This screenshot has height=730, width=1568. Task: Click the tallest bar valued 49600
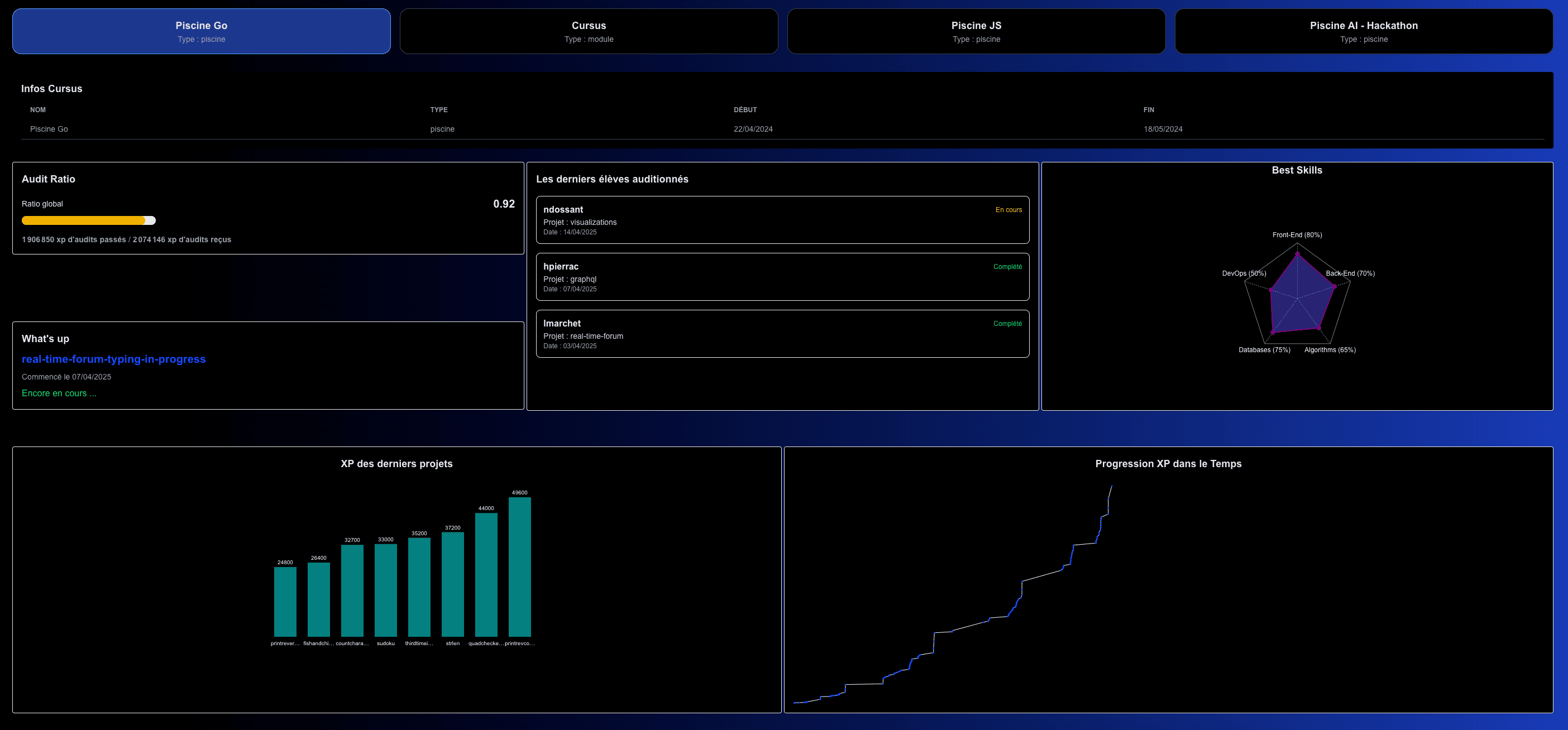click(519, 567)
